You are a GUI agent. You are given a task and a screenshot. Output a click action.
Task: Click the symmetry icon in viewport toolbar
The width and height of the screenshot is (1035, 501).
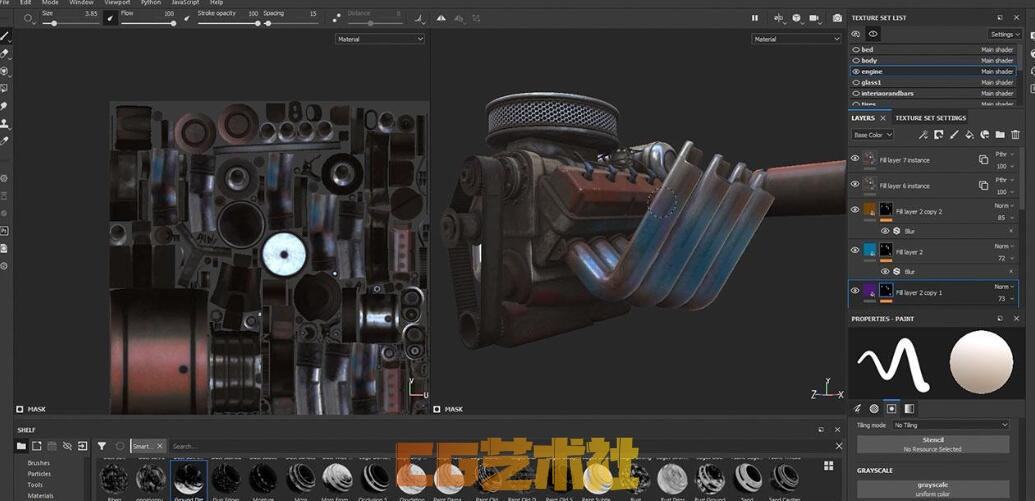click(x=441, y=18)
